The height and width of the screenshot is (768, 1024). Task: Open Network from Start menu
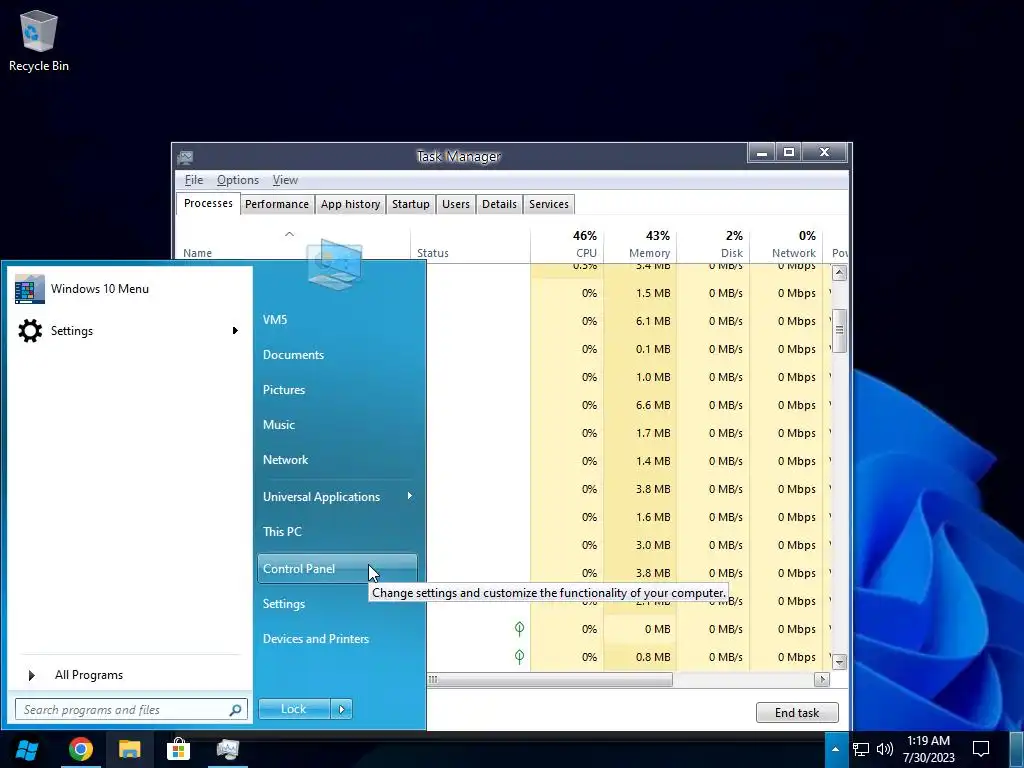click(x=285, y=459)
